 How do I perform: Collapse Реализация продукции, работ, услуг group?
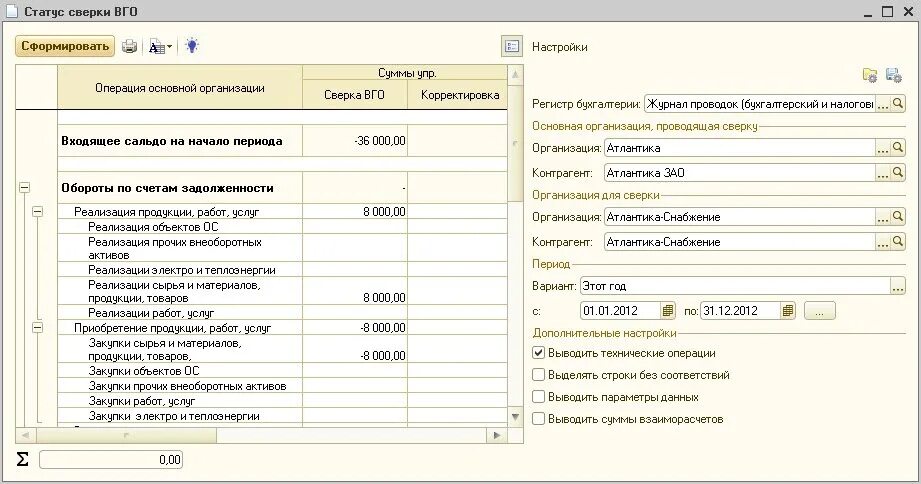(38, 211)
